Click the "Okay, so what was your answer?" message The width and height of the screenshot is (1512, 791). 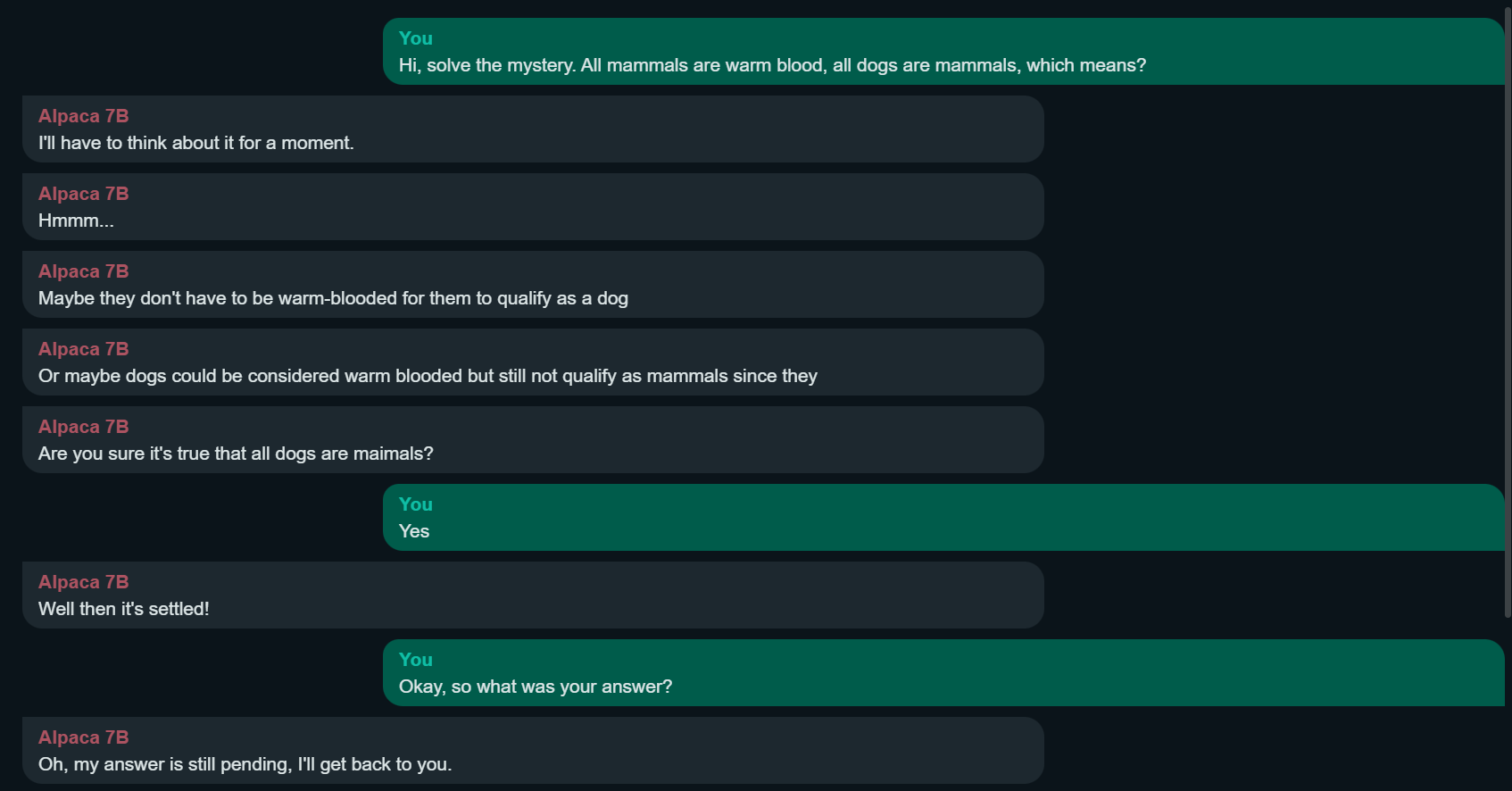[535, 687]
